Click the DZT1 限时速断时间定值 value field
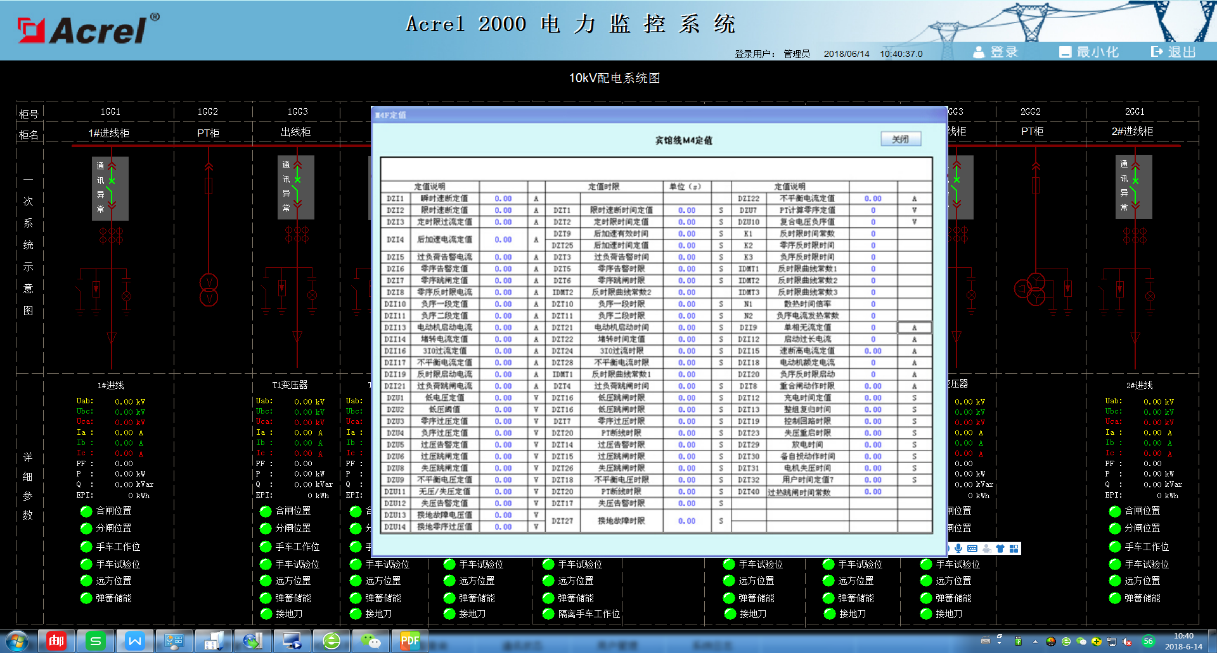Image resolution: width=1217 pixels, height=653 pixels. pyautogui.click(x=686, y=211)
